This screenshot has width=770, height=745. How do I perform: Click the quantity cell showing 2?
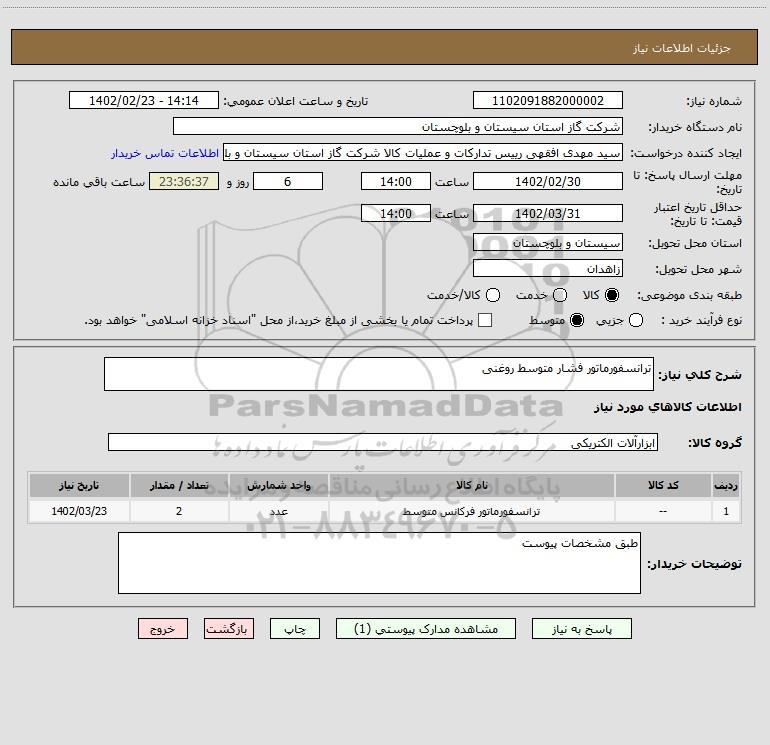tap(179, 511)
